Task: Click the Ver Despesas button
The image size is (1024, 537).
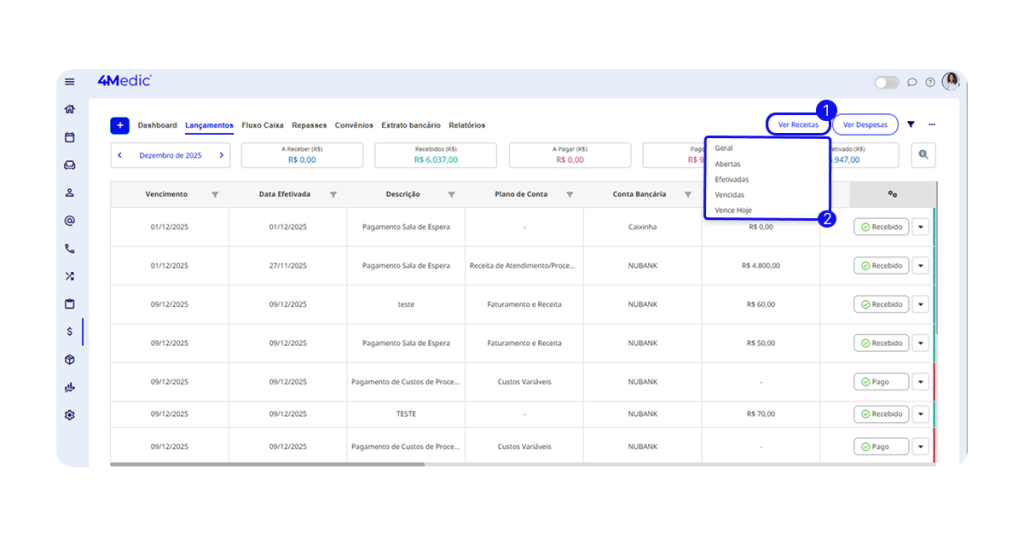Action: (x=865, y=125)
